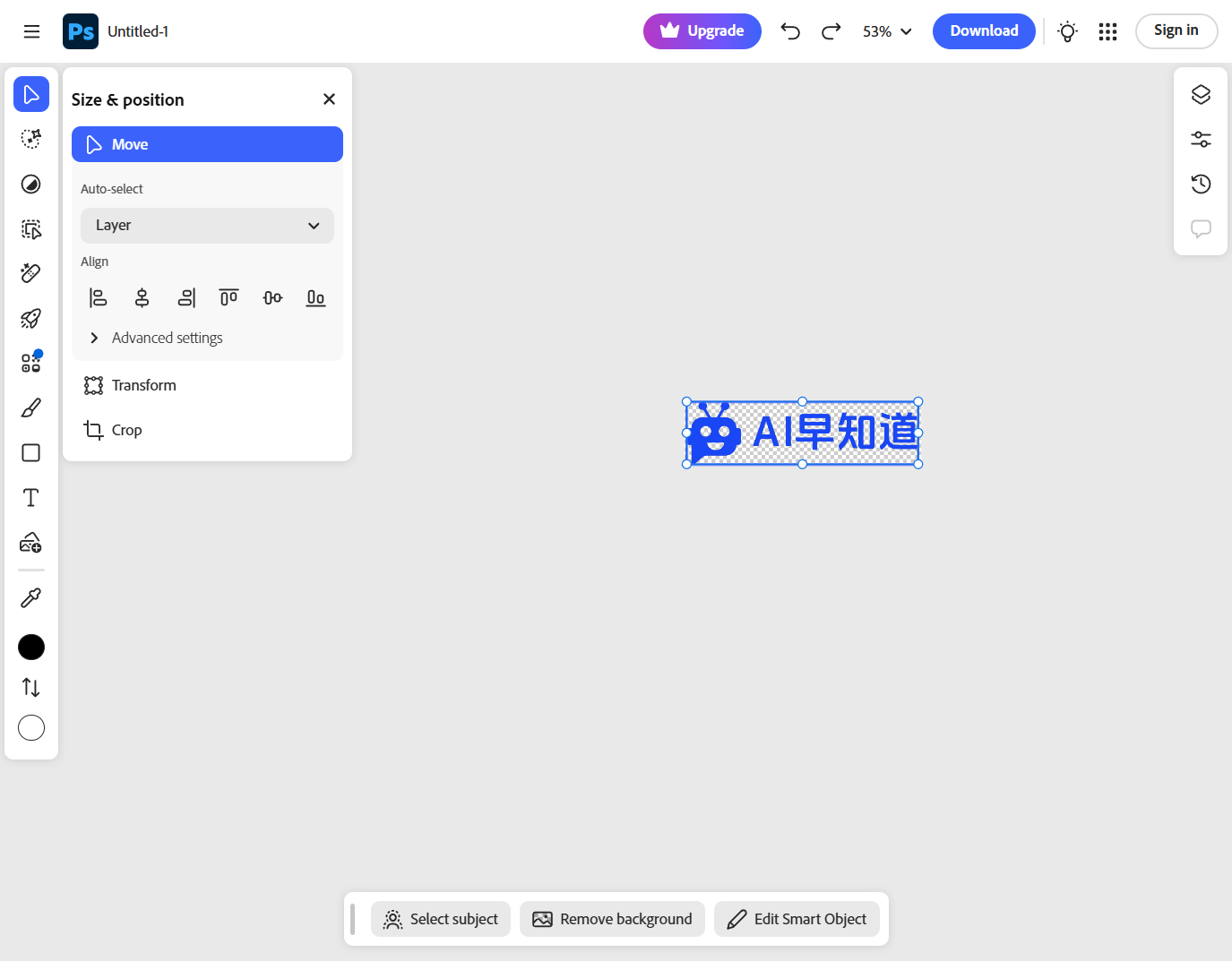Open the History panel icon

1201,184
